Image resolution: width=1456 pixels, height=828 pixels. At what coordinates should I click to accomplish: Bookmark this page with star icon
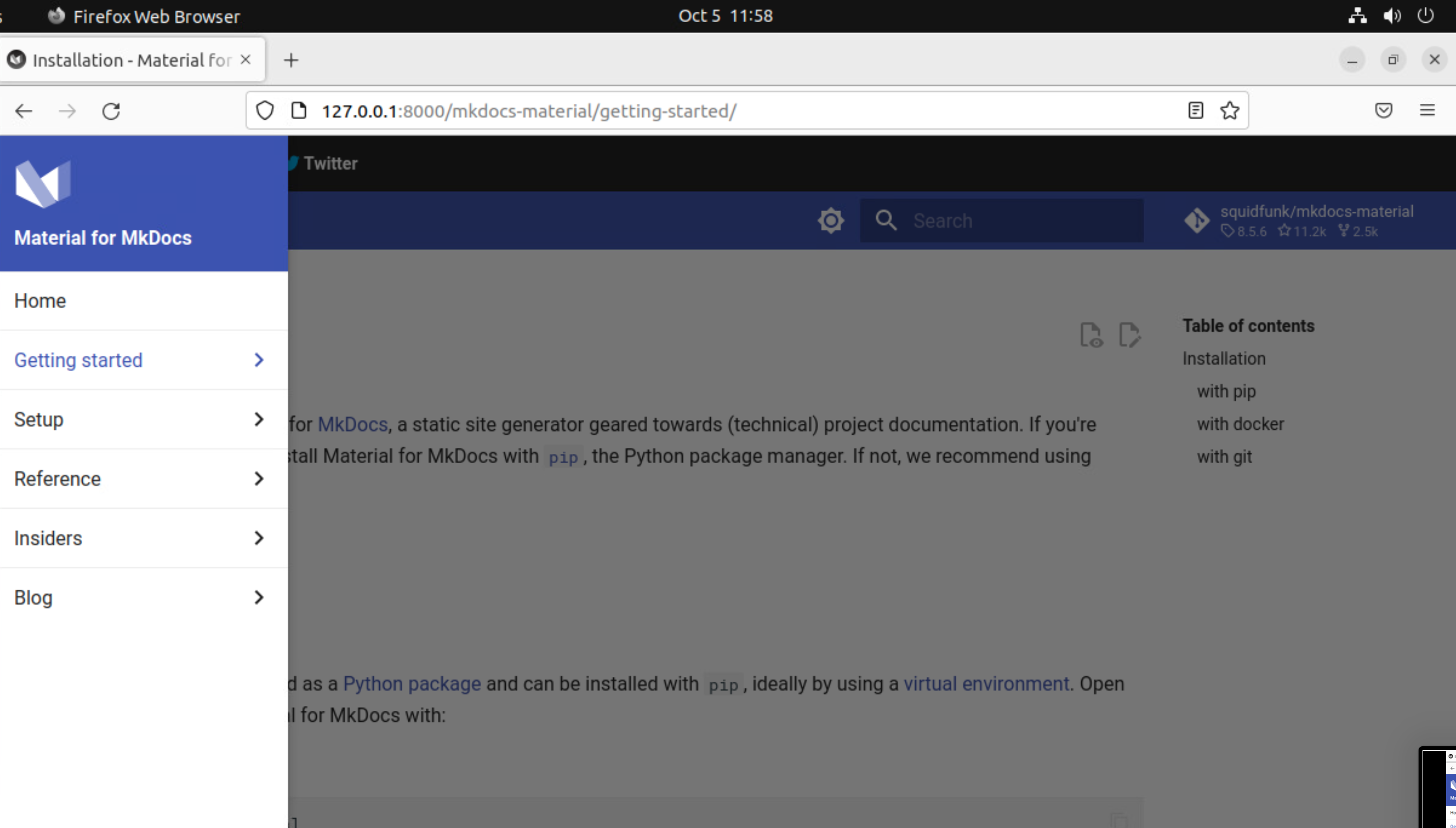[x=1229, y=110]
